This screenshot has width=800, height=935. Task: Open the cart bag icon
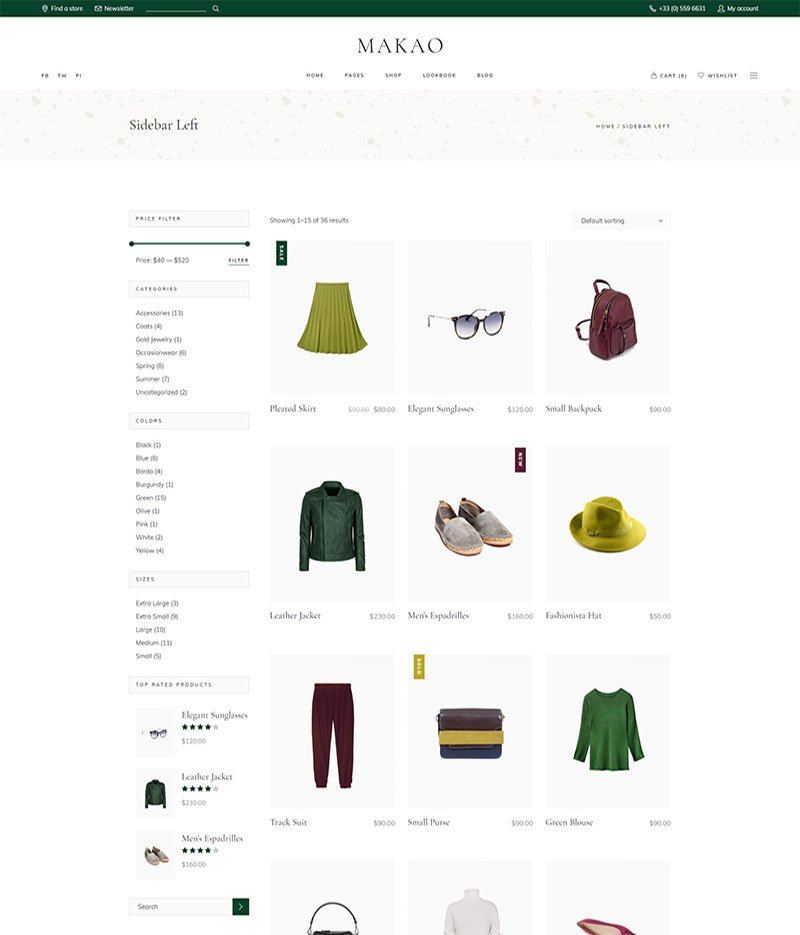pos(654,75)
